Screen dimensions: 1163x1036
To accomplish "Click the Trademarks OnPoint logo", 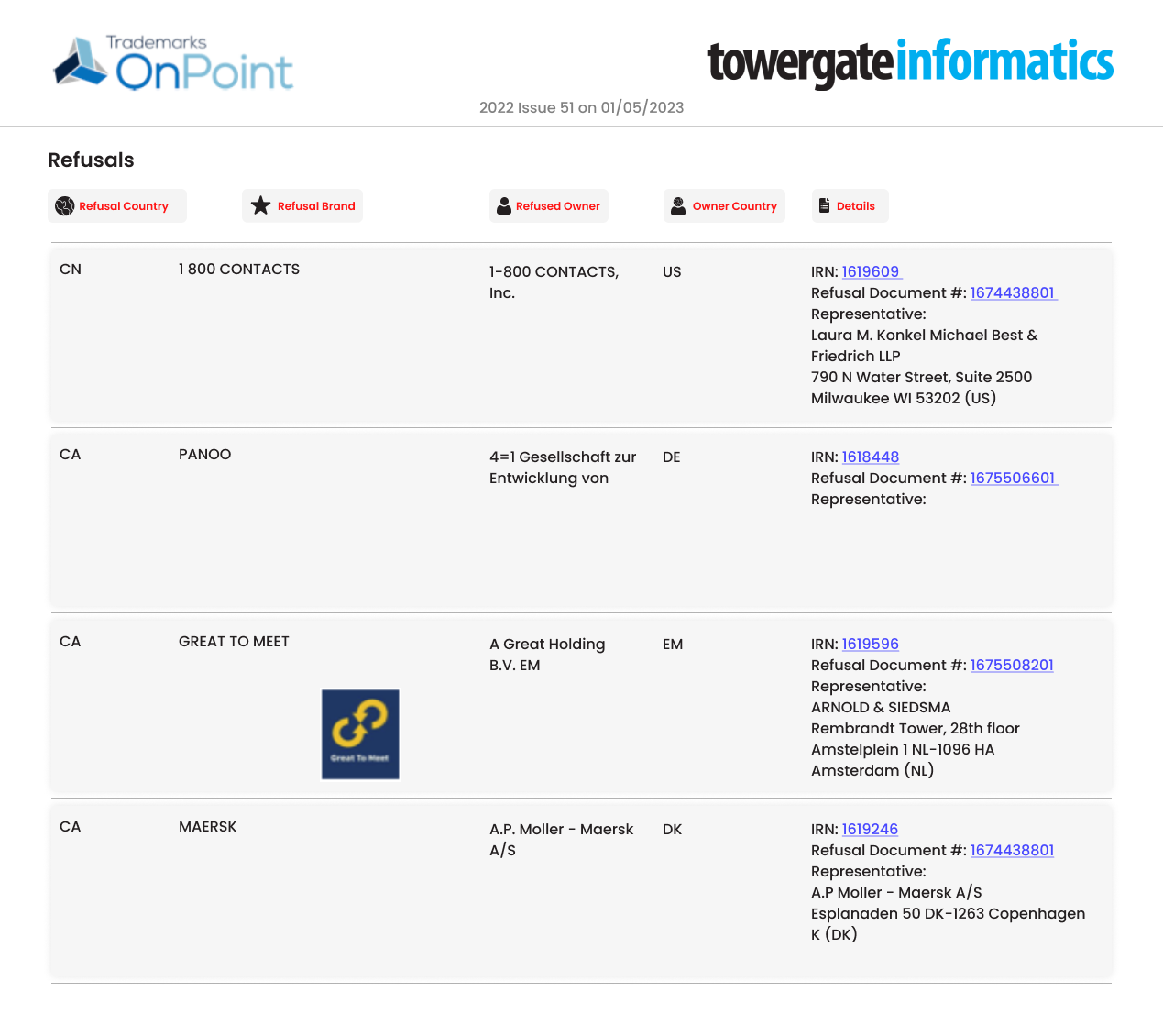I will point(174,63).
